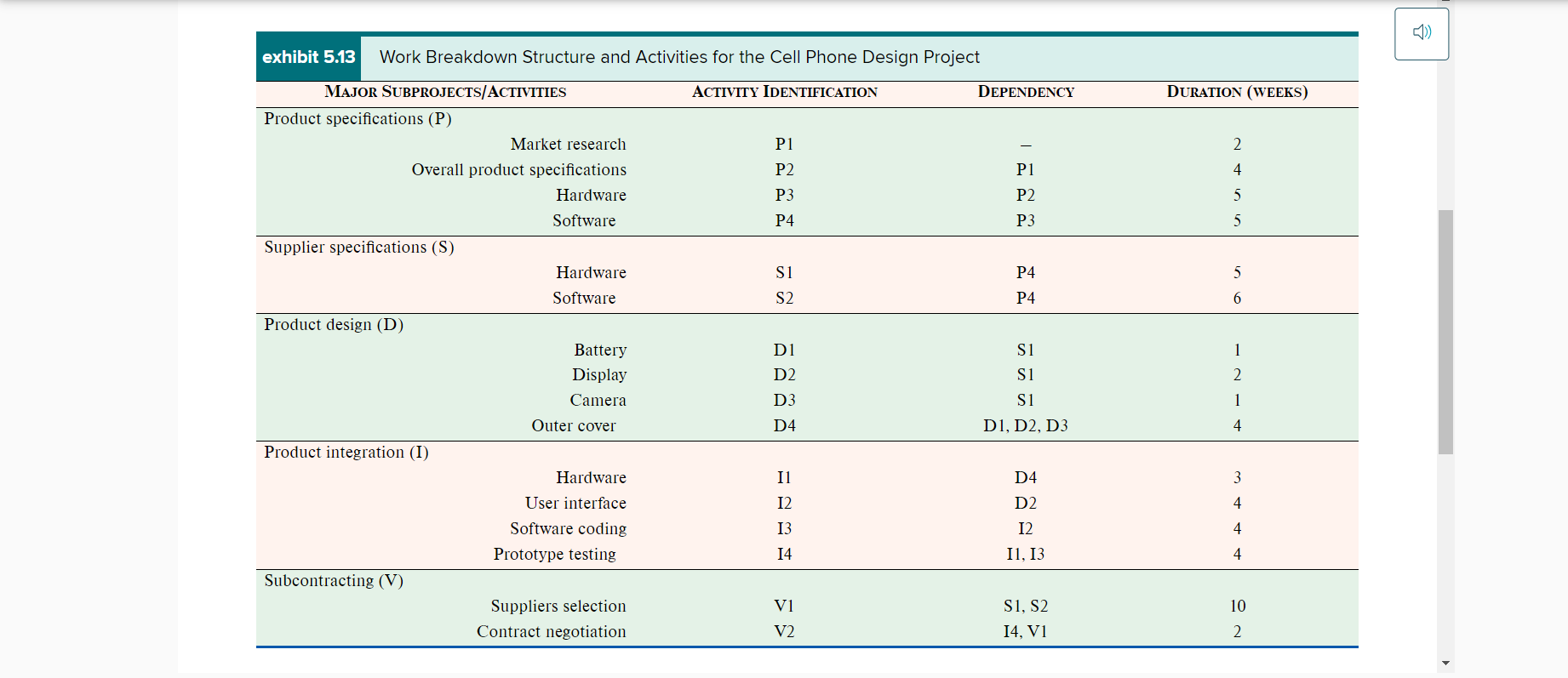The height and width of the screenshot is (678, 1568).
Task: Click the Major Subprojects/Activities column header
Action: tap(444, 92)
